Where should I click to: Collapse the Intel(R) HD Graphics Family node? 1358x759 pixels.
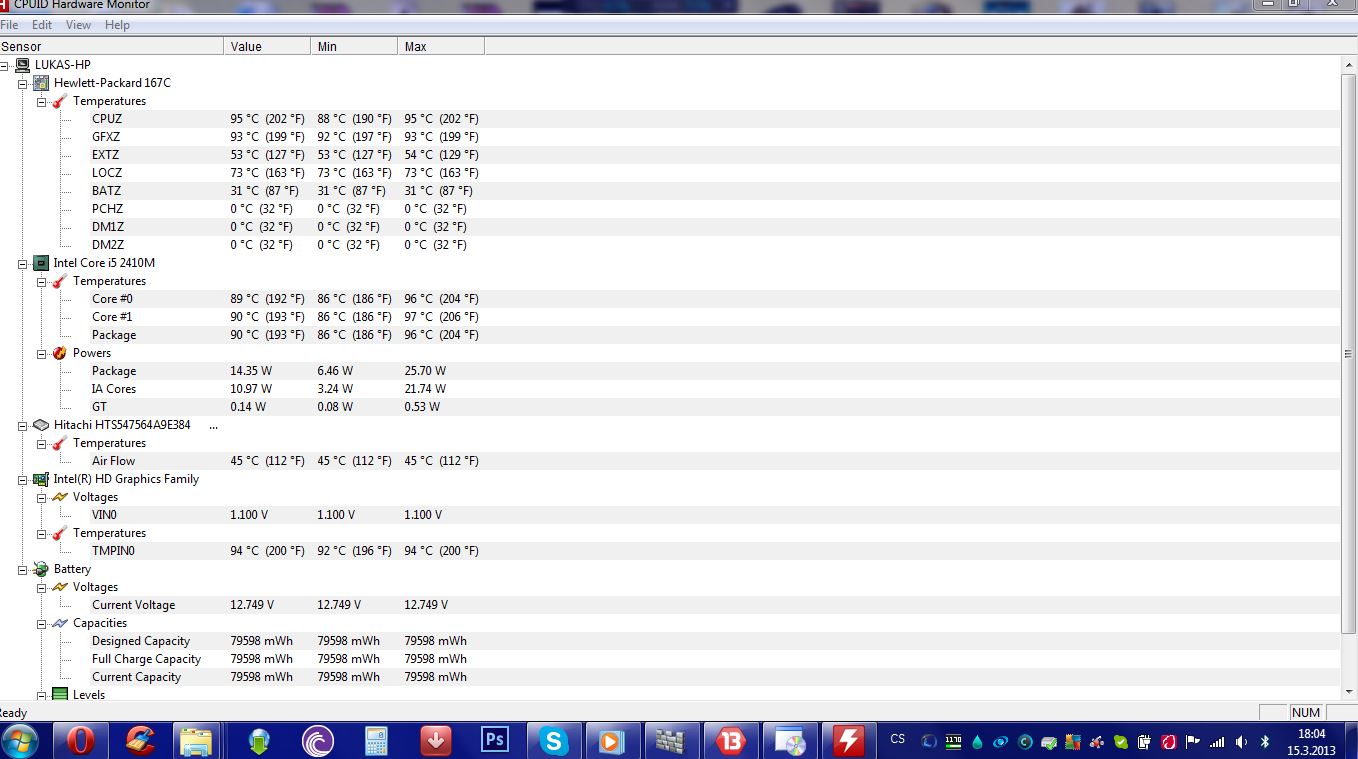23,479
